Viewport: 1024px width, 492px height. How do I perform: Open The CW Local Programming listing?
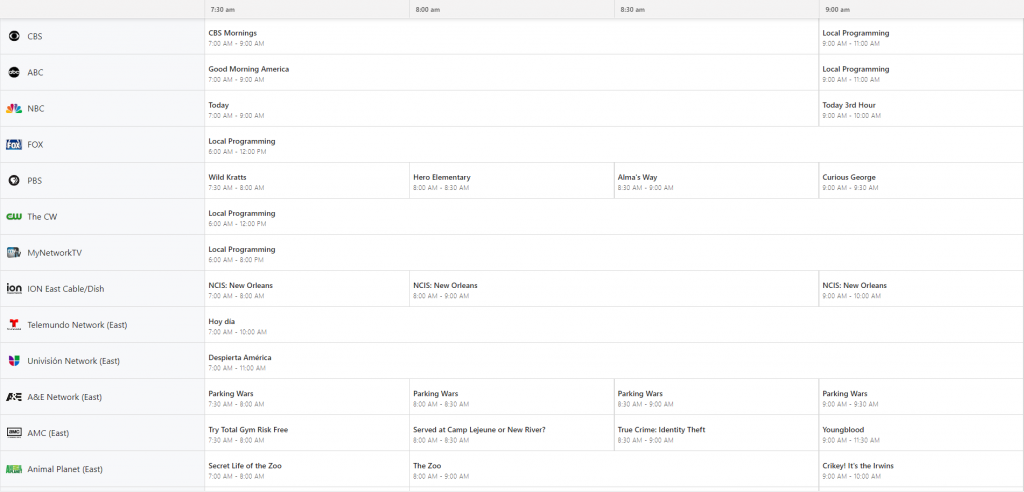click(615, 216)
